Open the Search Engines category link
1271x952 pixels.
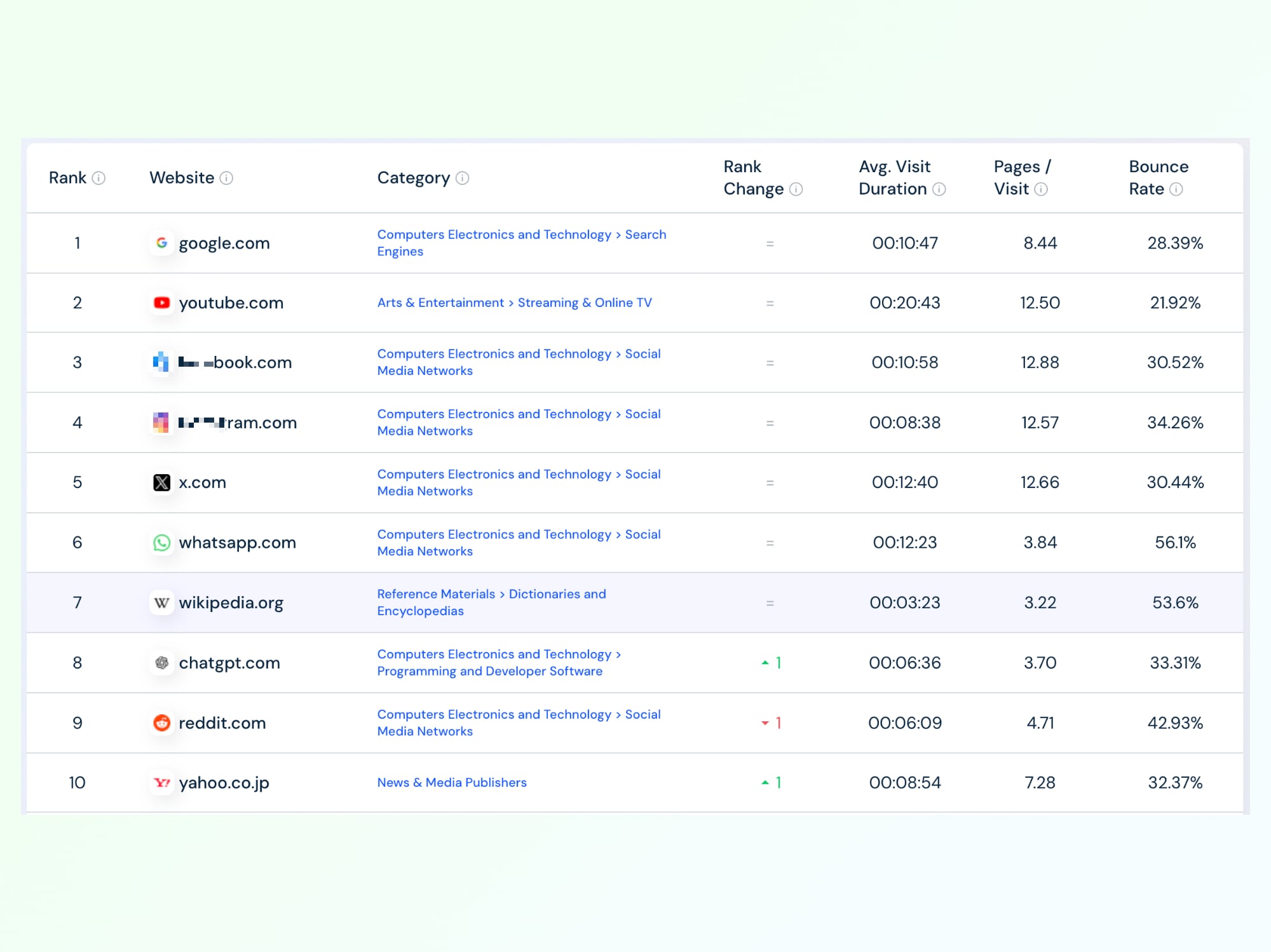(645, 235)
